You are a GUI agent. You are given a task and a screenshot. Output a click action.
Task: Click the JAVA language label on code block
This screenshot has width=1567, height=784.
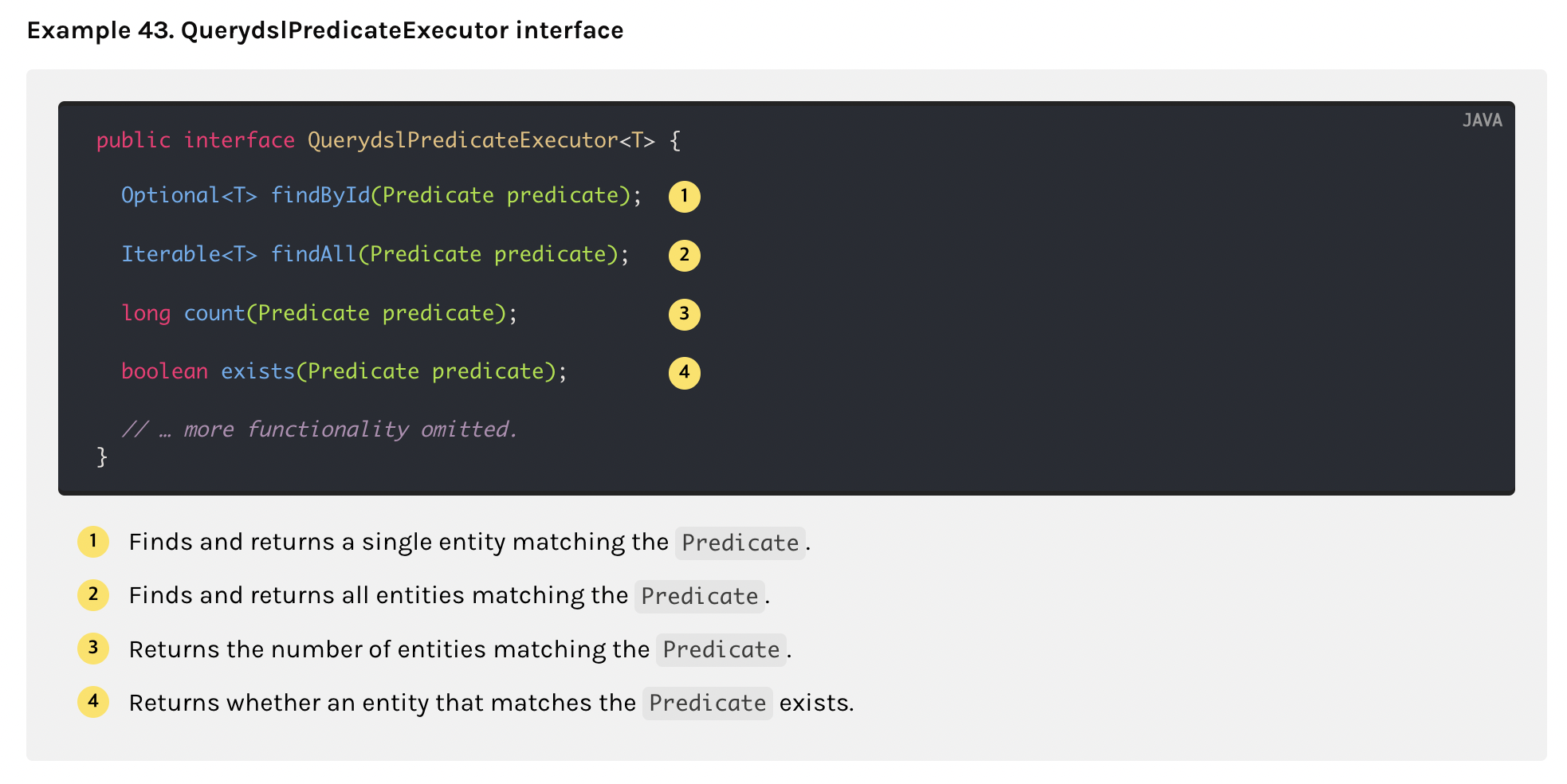click(1482, 120)
